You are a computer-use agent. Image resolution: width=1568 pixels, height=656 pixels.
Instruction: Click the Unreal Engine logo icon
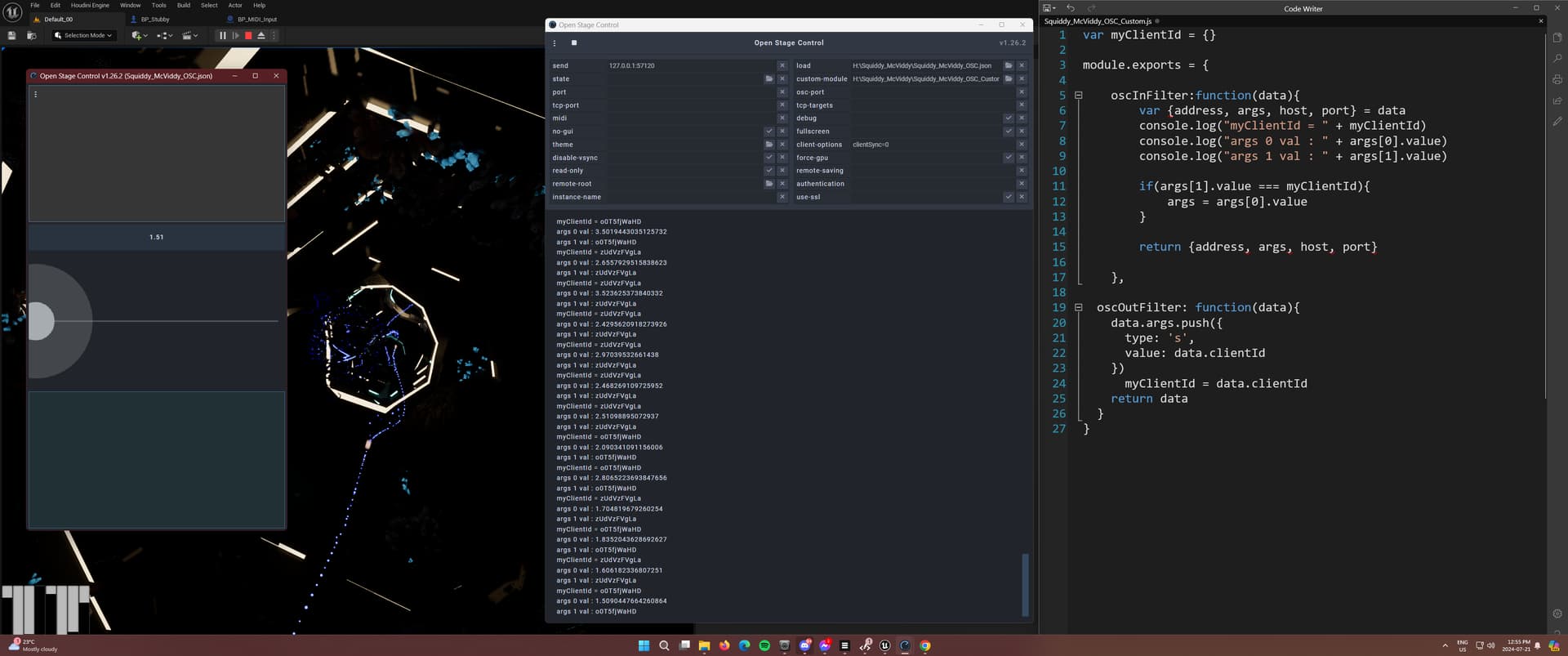click(x=12, y=11)
